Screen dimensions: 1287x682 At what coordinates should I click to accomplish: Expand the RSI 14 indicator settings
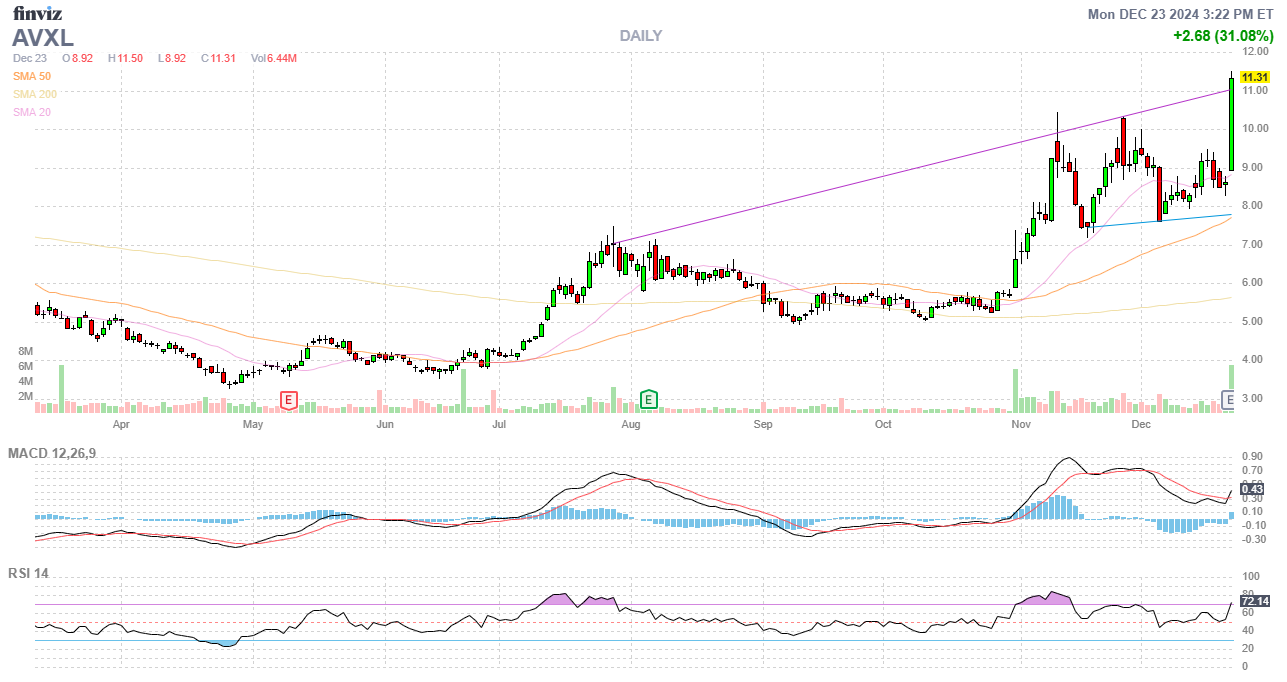(28, 574)
